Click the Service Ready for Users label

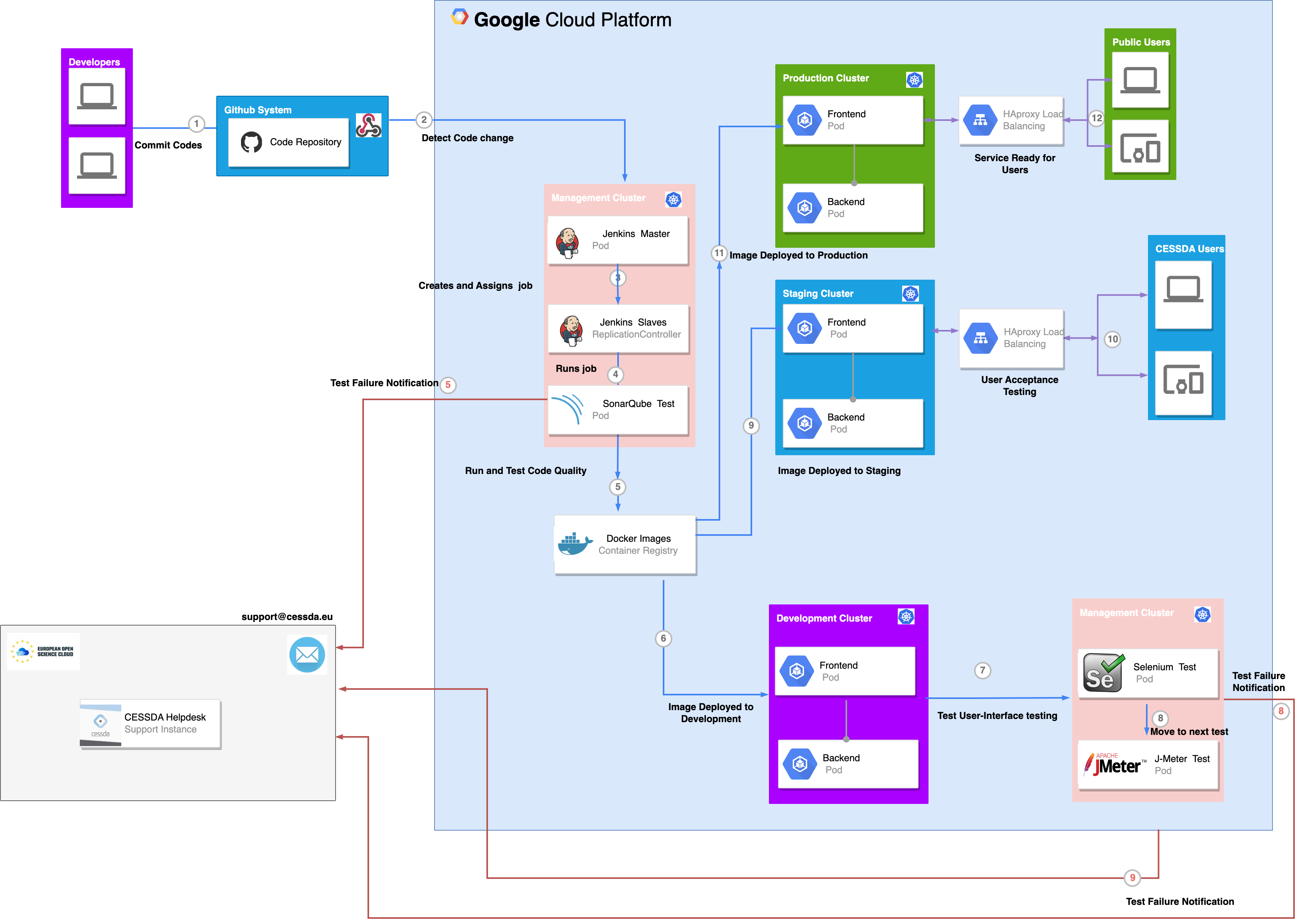[x=1015, y=164]
